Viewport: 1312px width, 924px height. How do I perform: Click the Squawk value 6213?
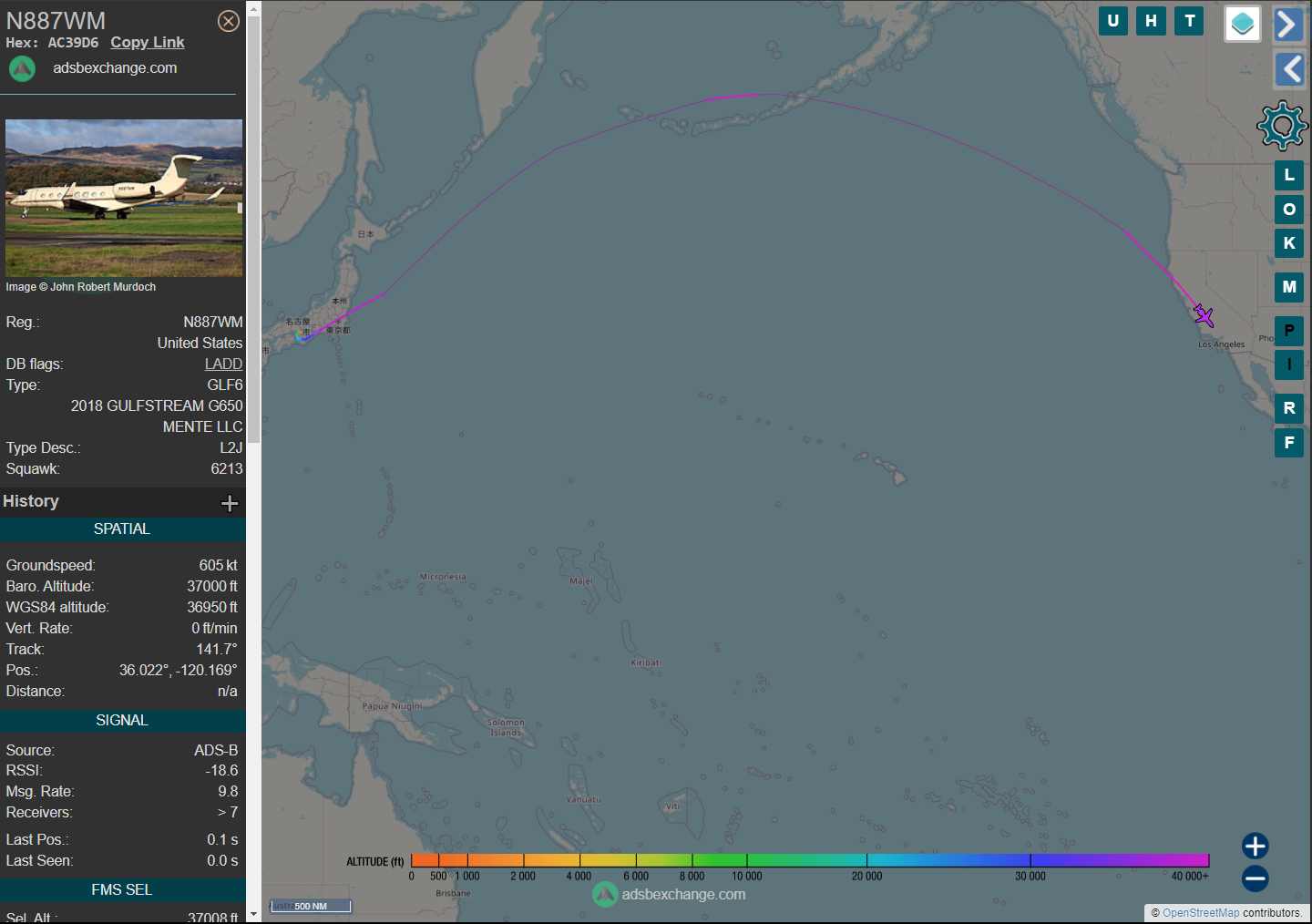pyautogui.click(x=227, y=469)
